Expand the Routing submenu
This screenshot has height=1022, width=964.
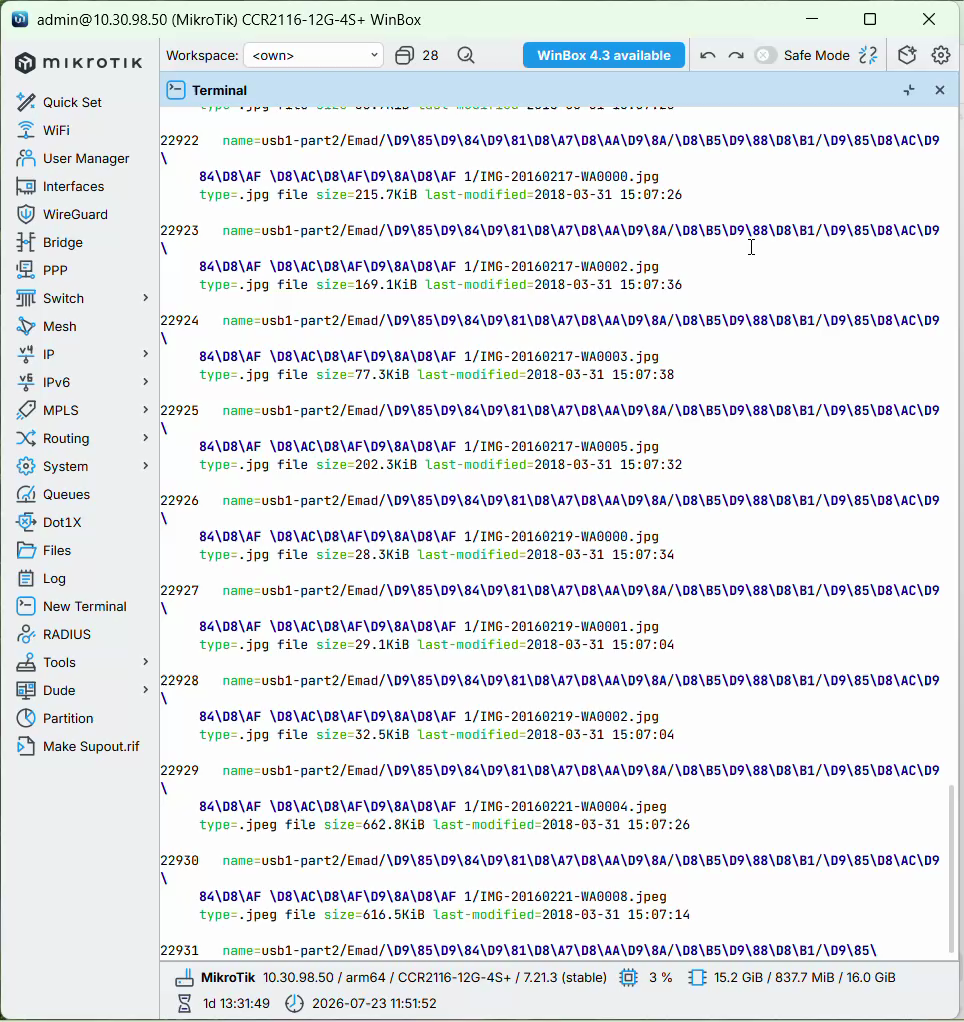click(x=145, y=438)
